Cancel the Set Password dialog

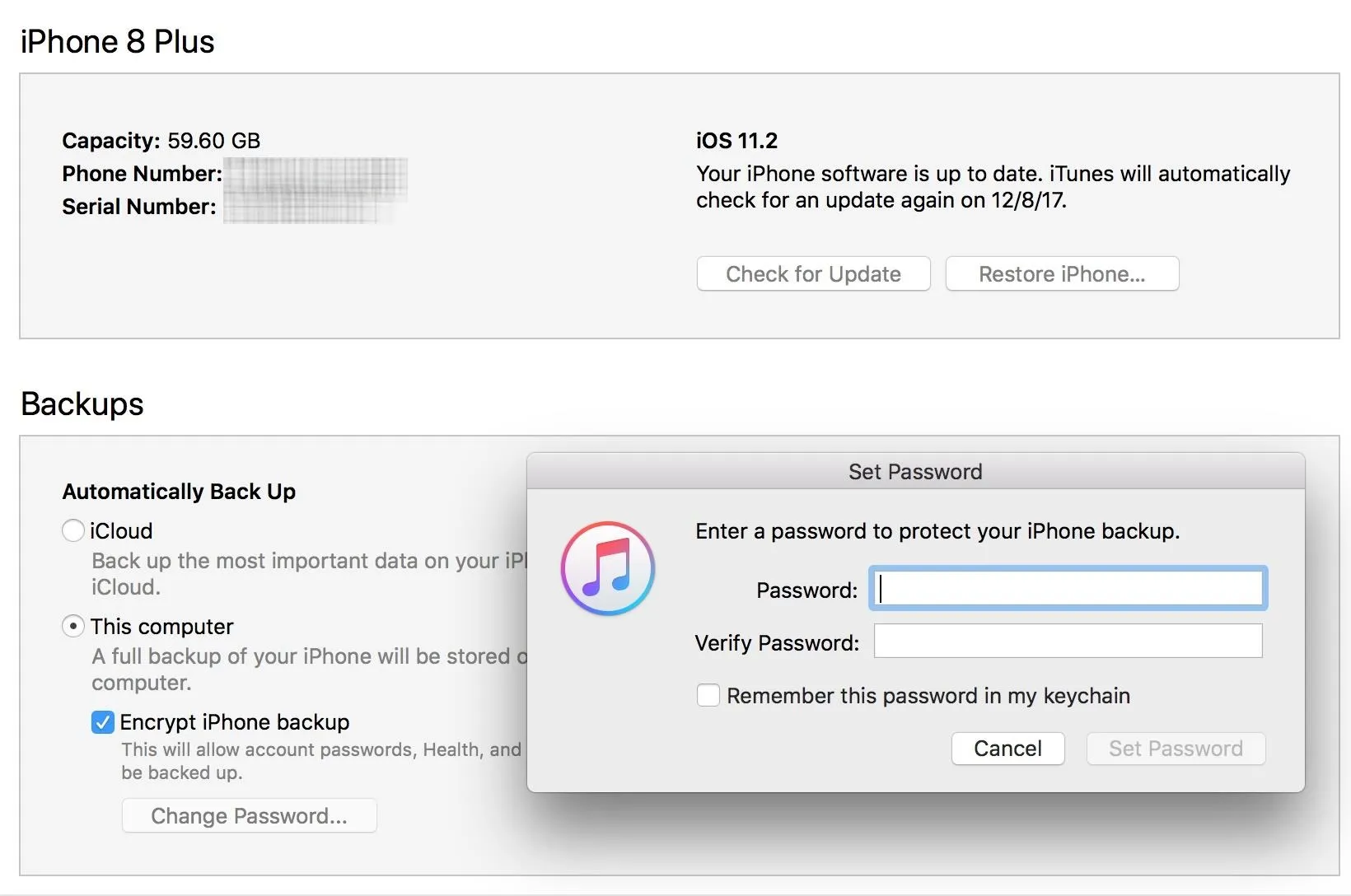point(1008,749)
